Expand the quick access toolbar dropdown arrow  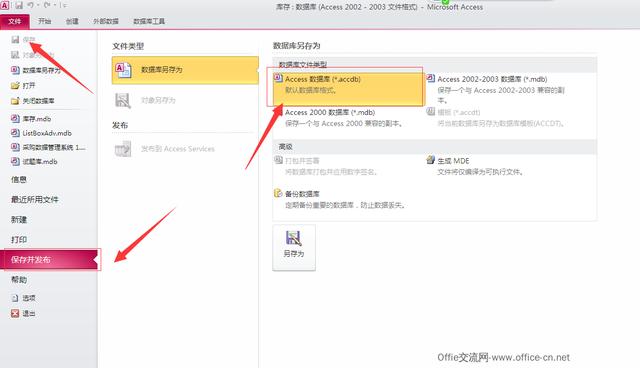63,5
